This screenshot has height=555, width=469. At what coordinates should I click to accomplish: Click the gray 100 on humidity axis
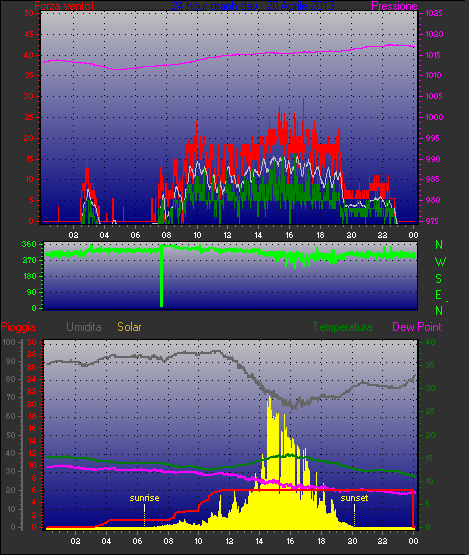tap(8, 342)
